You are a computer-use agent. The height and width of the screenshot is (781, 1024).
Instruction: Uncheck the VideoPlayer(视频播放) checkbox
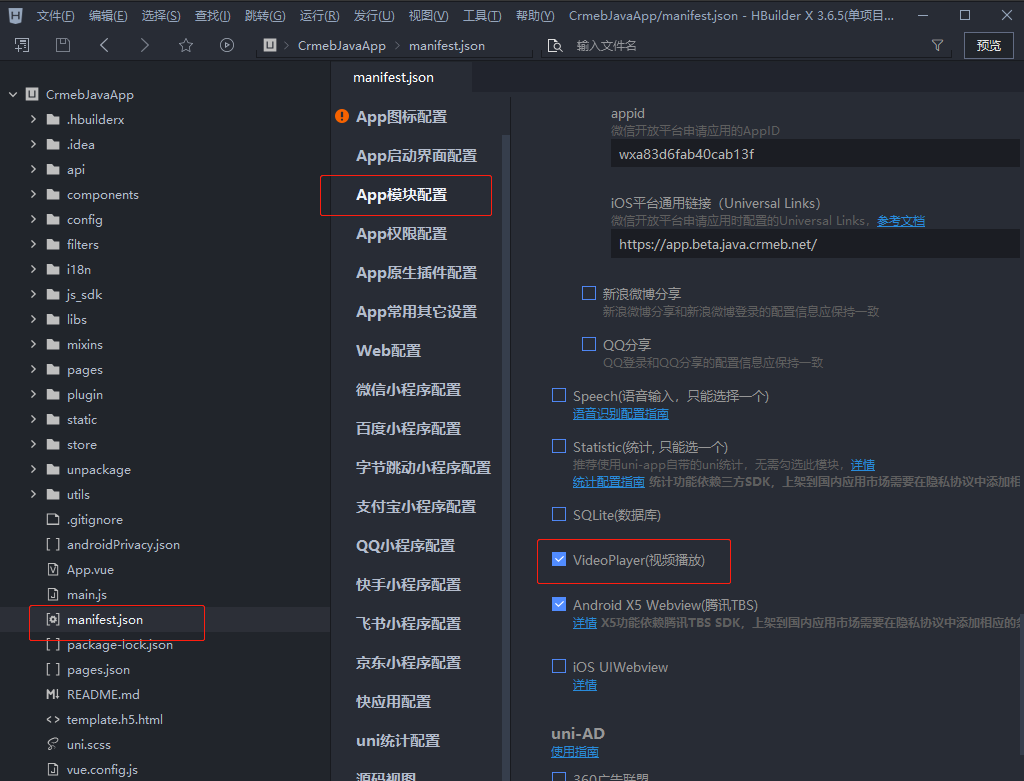coord(559,559)
